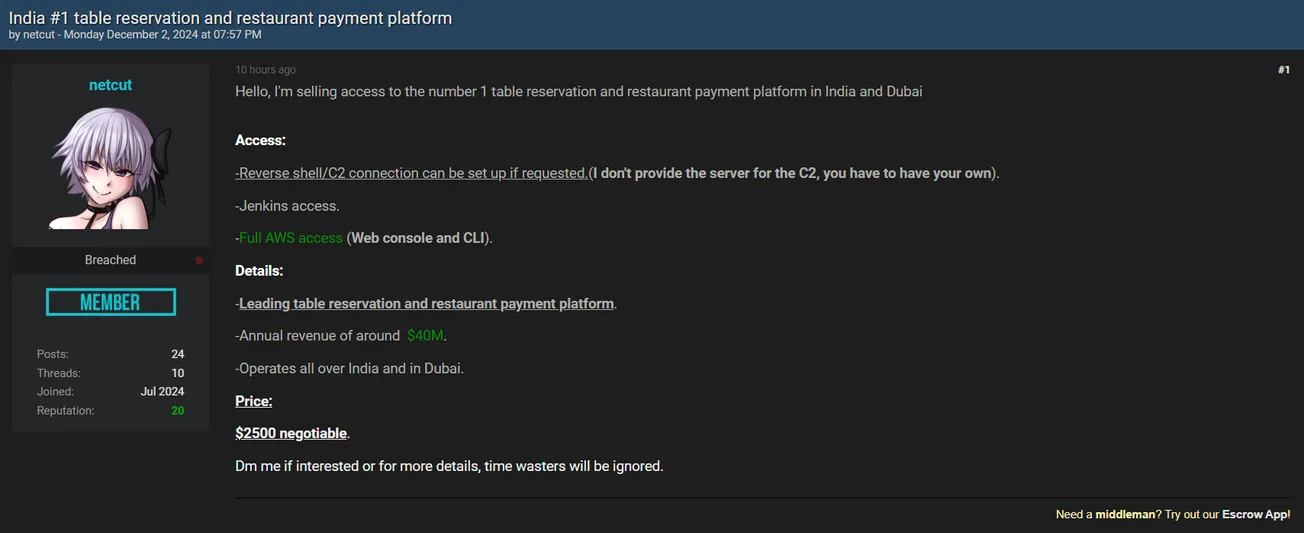Viewport: 1304px width, 533px height.
Task: Click the underlined Price: heading
Action: 253,401
